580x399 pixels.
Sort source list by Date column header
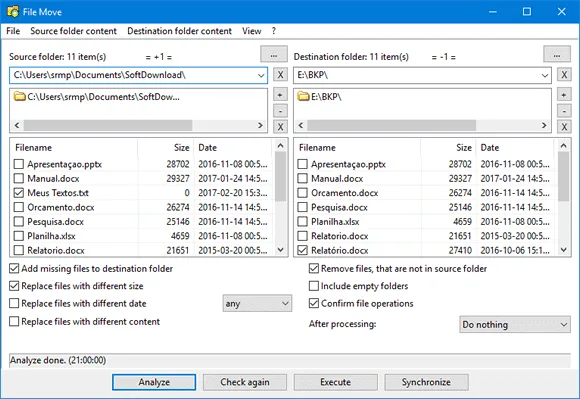[233, 148]
